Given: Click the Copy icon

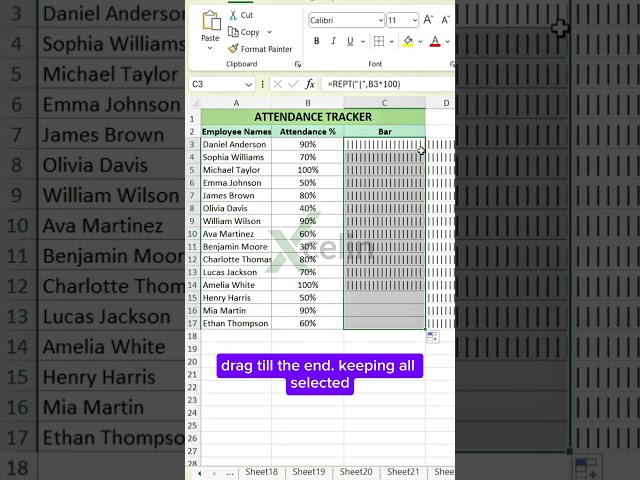Looking at the screenshot, I should coord(233,32).
